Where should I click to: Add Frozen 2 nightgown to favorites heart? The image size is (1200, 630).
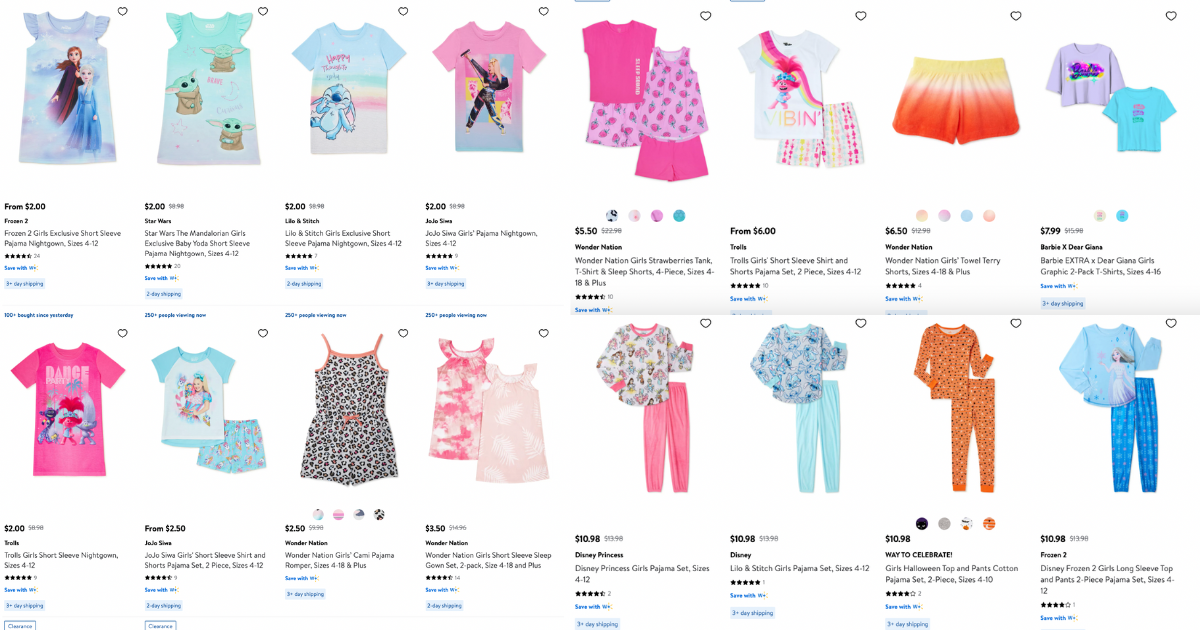click(122, 11)
